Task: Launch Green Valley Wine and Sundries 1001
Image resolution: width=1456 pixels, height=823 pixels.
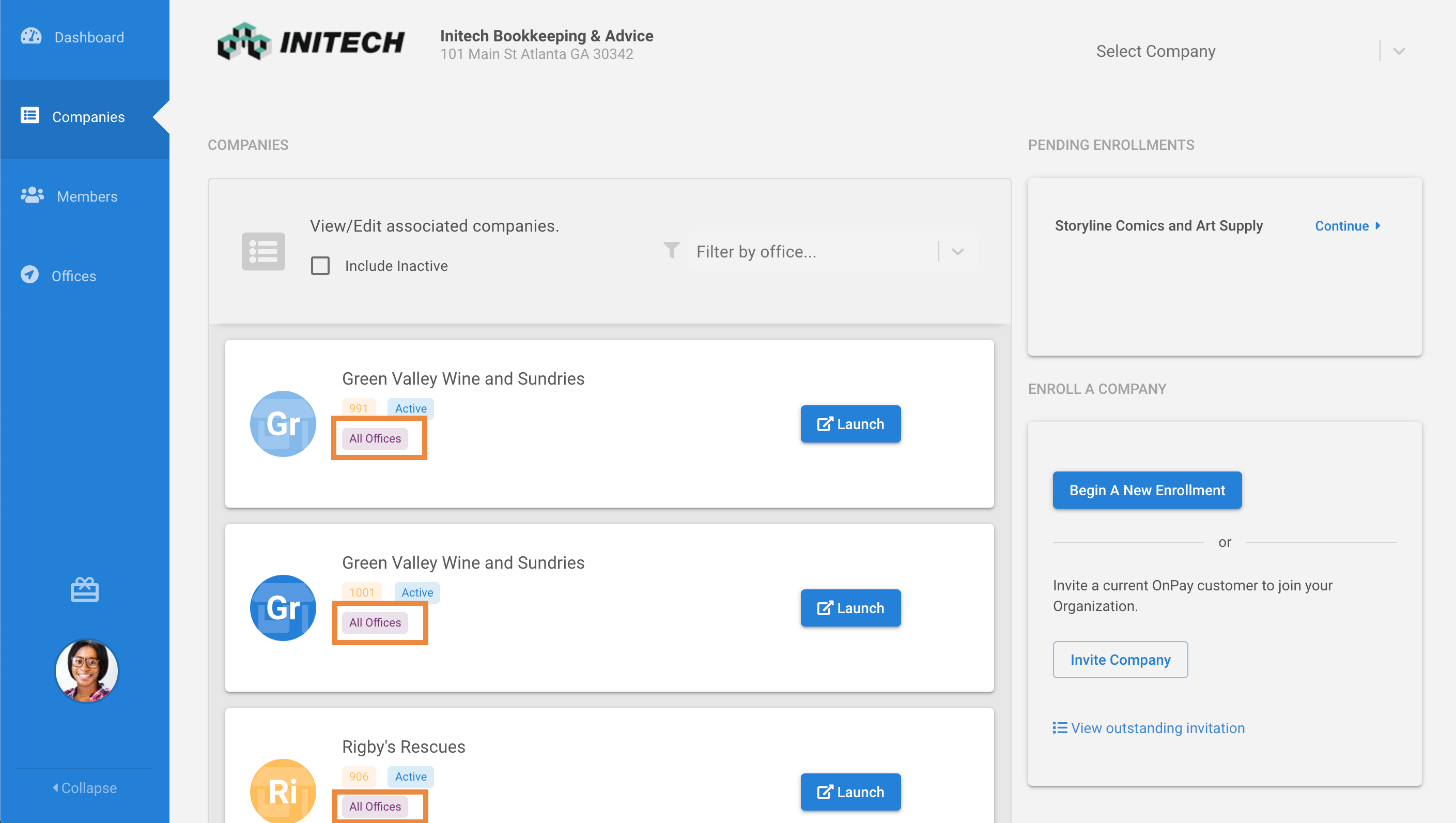Action: [850, 608]
